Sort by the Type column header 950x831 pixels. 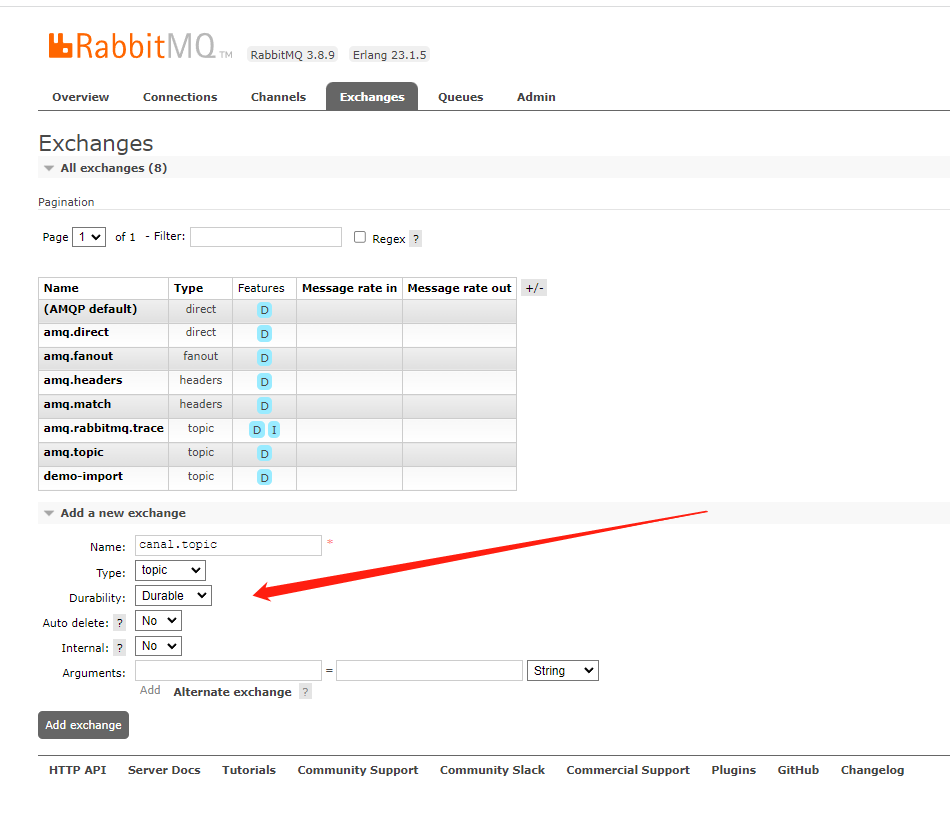pos(188,288)
